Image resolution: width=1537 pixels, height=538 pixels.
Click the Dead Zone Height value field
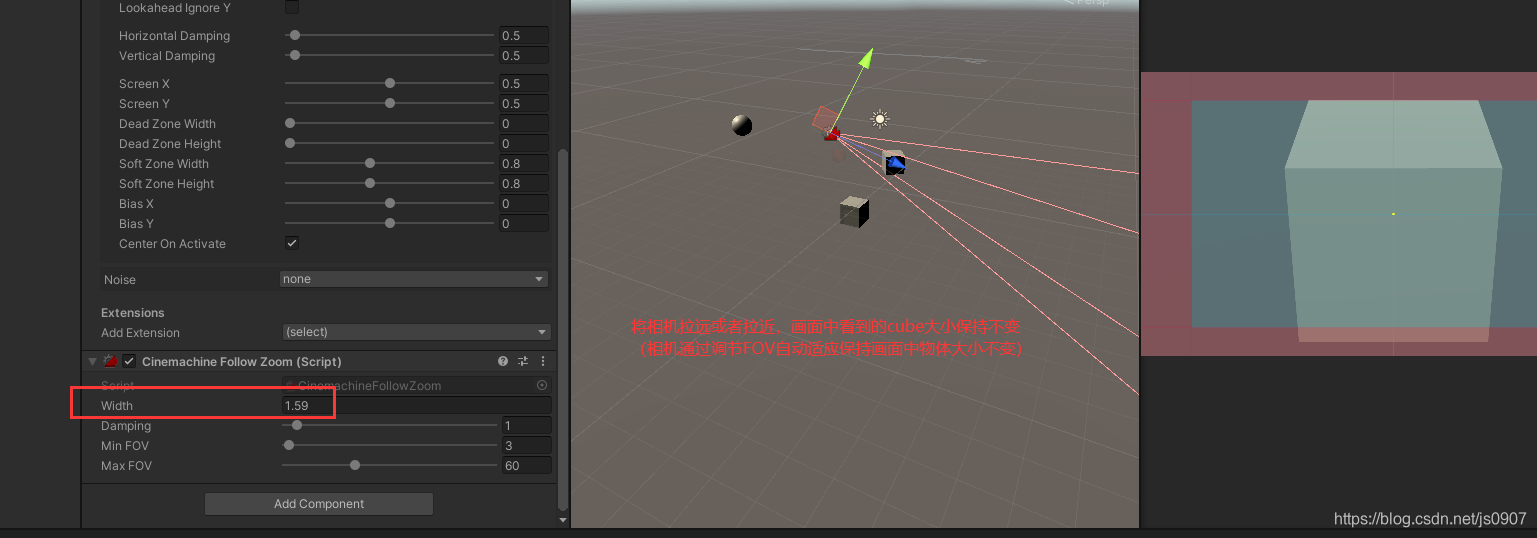(x=523, y=144)
